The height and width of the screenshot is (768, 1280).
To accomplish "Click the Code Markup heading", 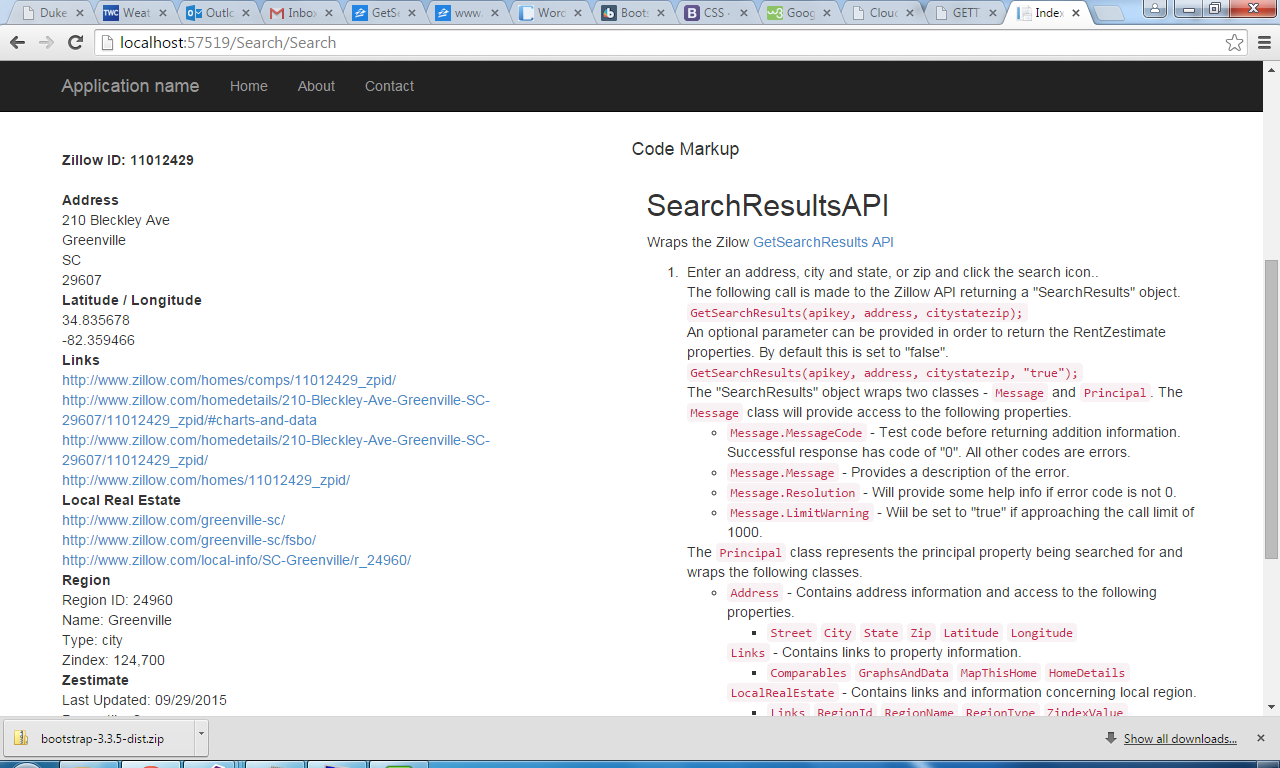I will 685,149.
